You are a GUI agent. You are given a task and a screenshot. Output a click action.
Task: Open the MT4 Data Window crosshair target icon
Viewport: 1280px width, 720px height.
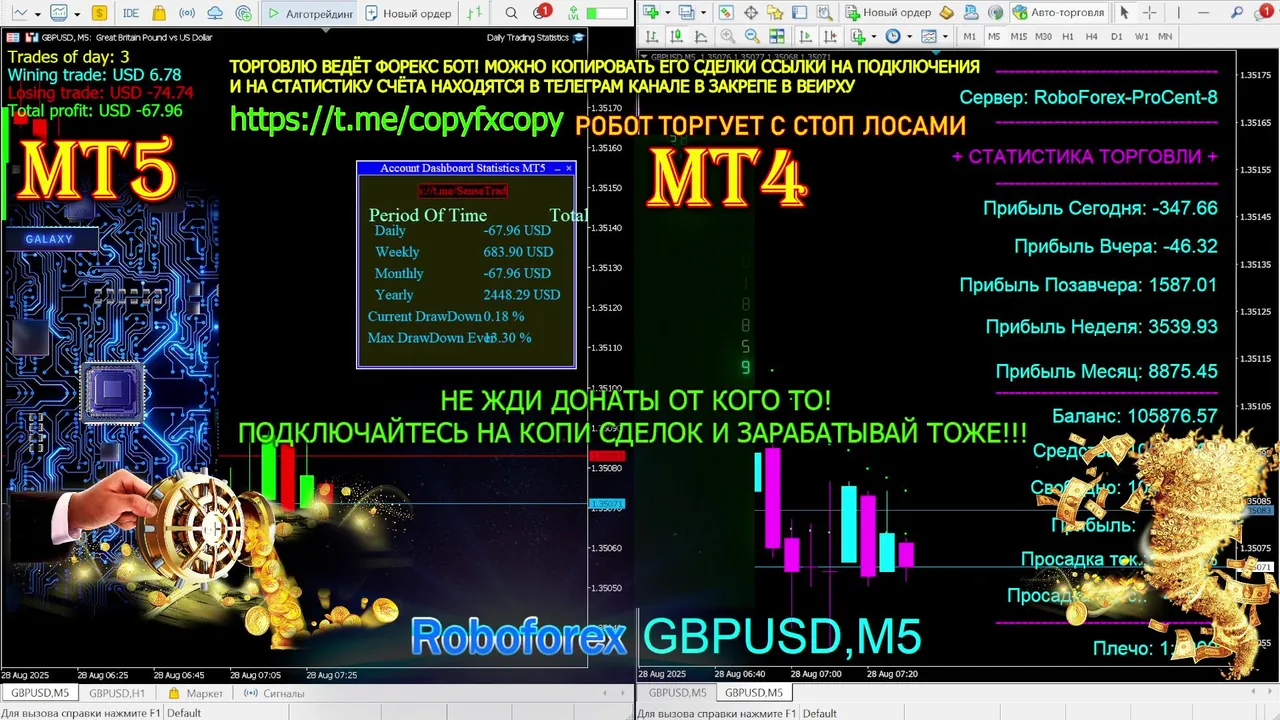[x=751, y=12]
